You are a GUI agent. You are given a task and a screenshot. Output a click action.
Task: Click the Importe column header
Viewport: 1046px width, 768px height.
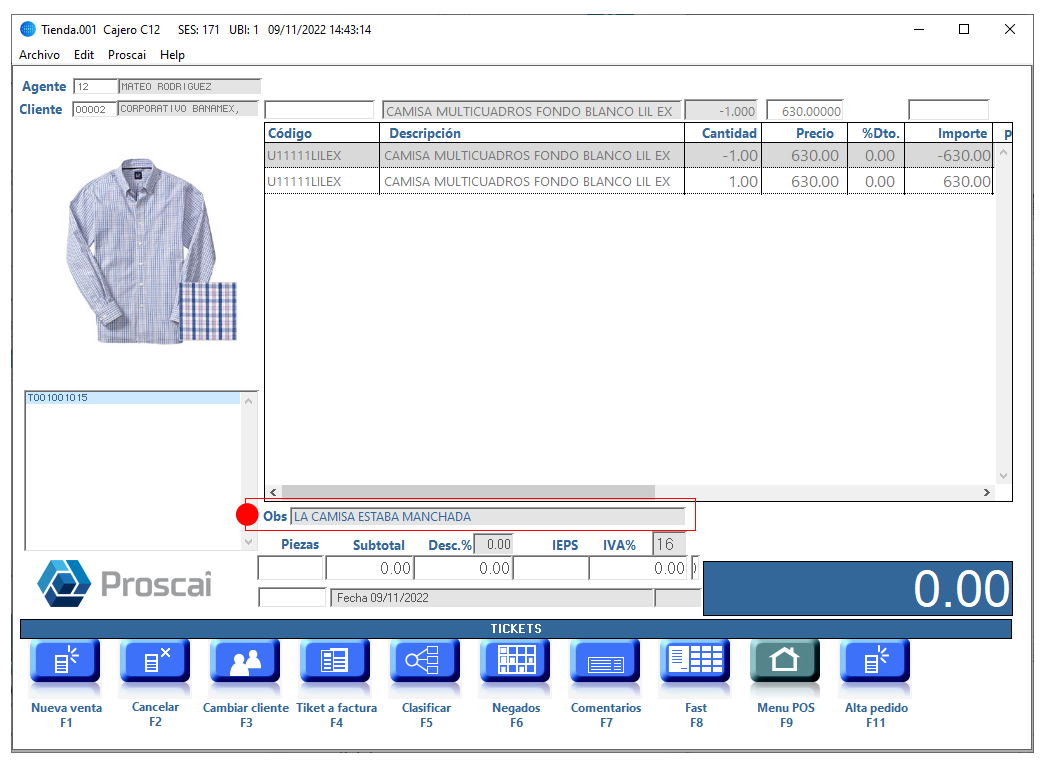point(949,133)
